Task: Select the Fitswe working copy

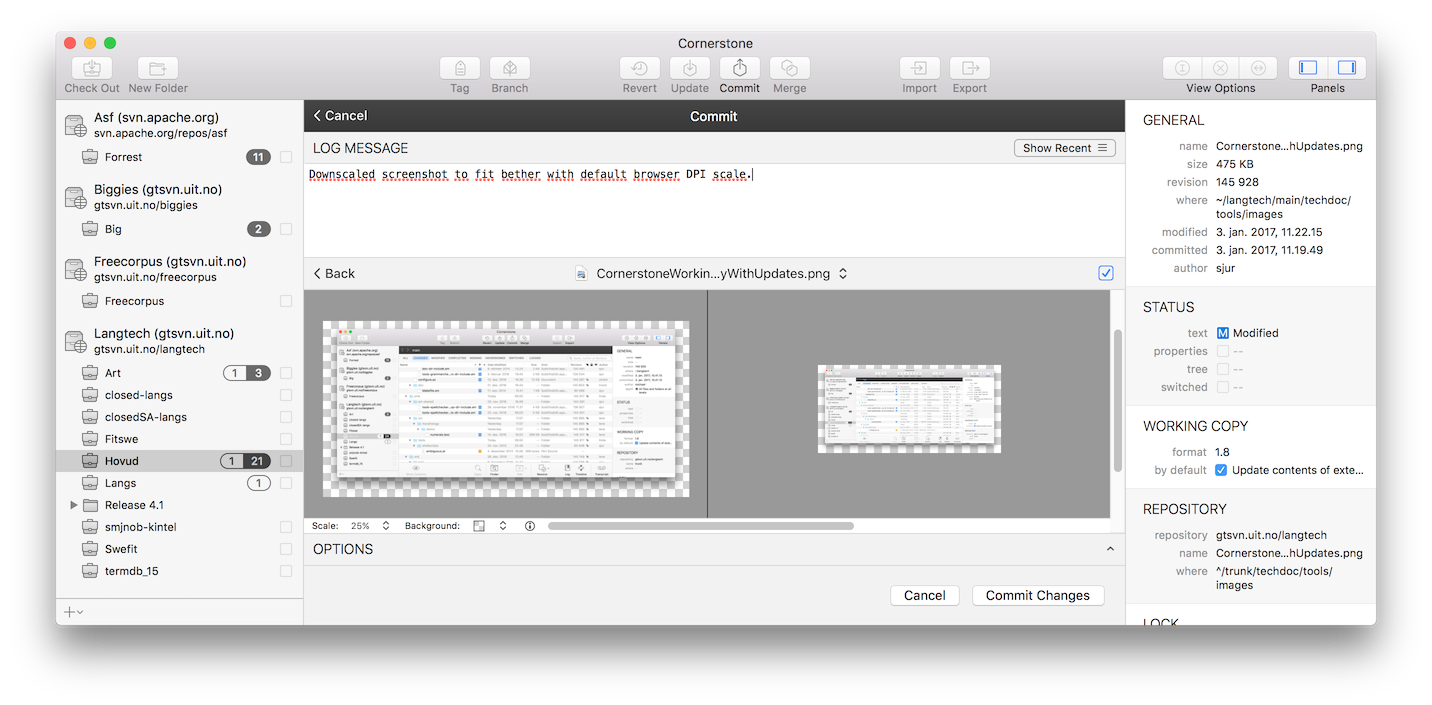Action: pyautogui.click(x=179, y=439)
